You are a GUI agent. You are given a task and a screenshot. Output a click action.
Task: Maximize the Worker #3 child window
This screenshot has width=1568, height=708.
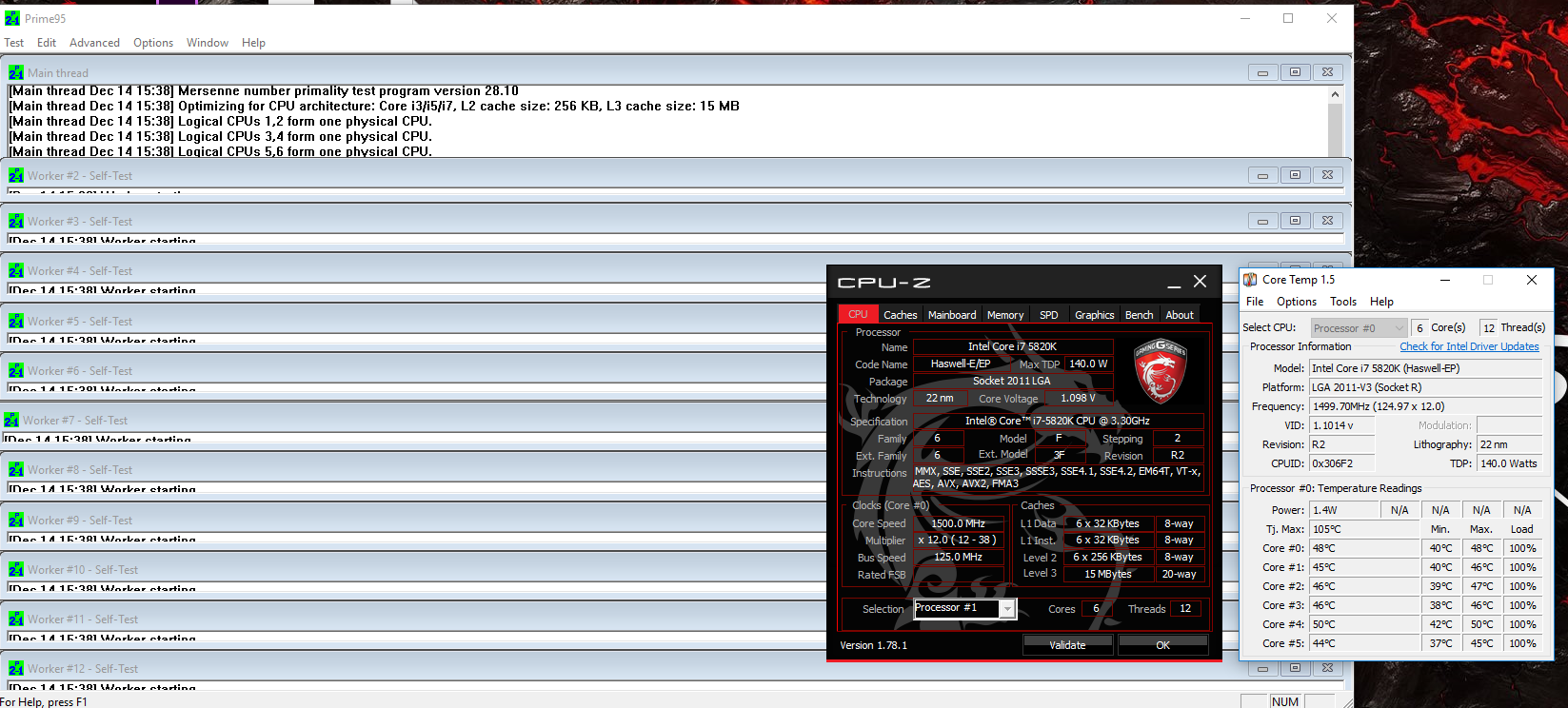[1295, 221]
